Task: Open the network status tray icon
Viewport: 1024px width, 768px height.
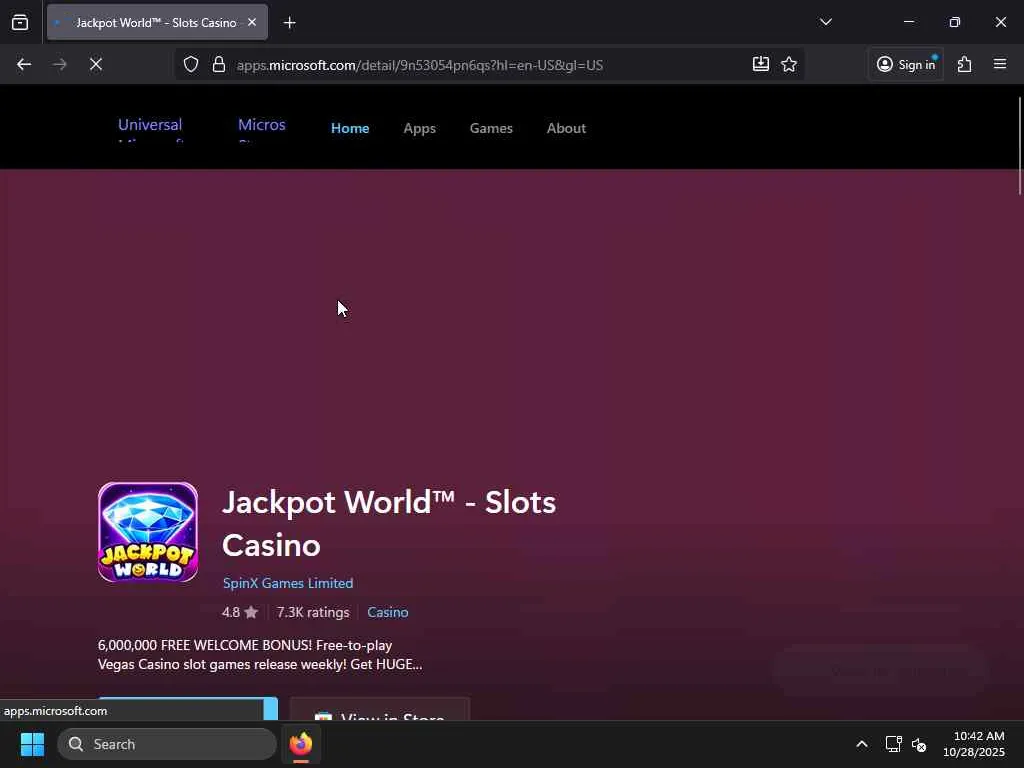Action: click(x=893, y=744)
